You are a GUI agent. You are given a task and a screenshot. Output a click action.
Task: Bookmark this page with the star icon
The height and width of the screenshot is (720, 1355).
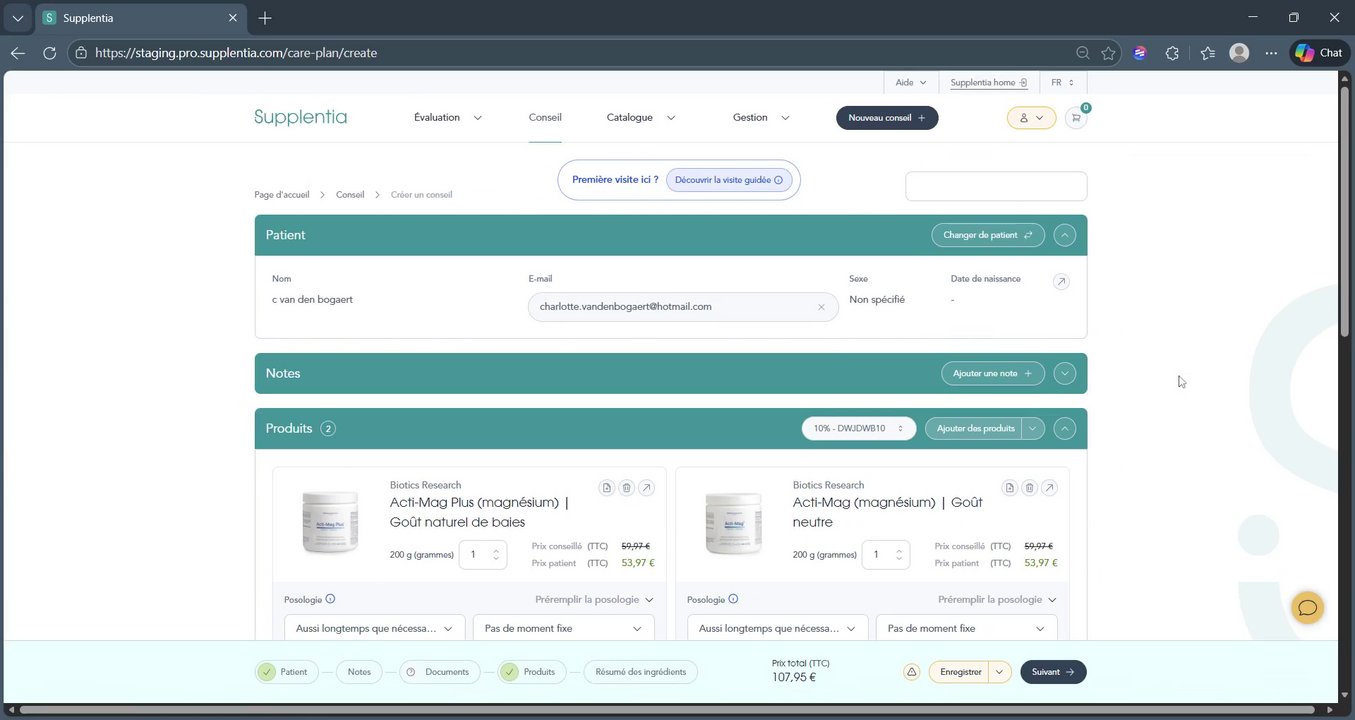click(1108, 53)
